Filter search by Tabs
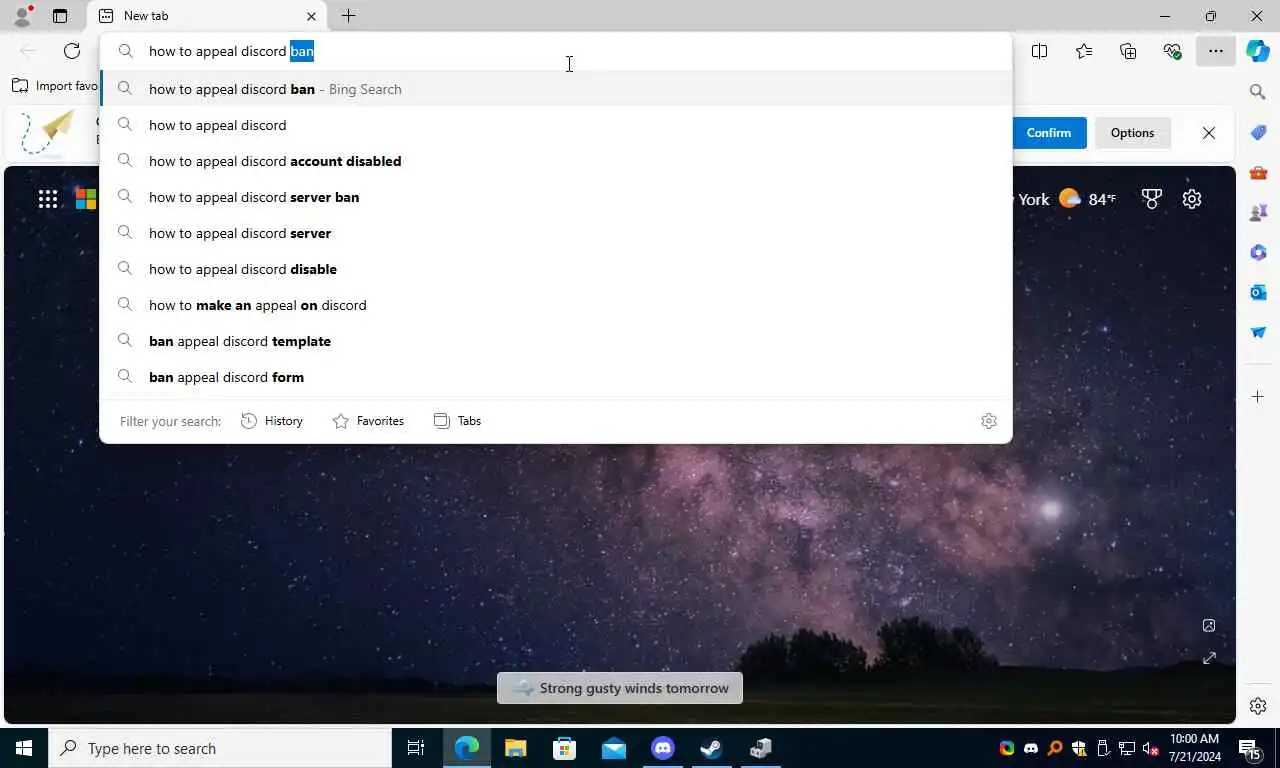 [458, 421]
